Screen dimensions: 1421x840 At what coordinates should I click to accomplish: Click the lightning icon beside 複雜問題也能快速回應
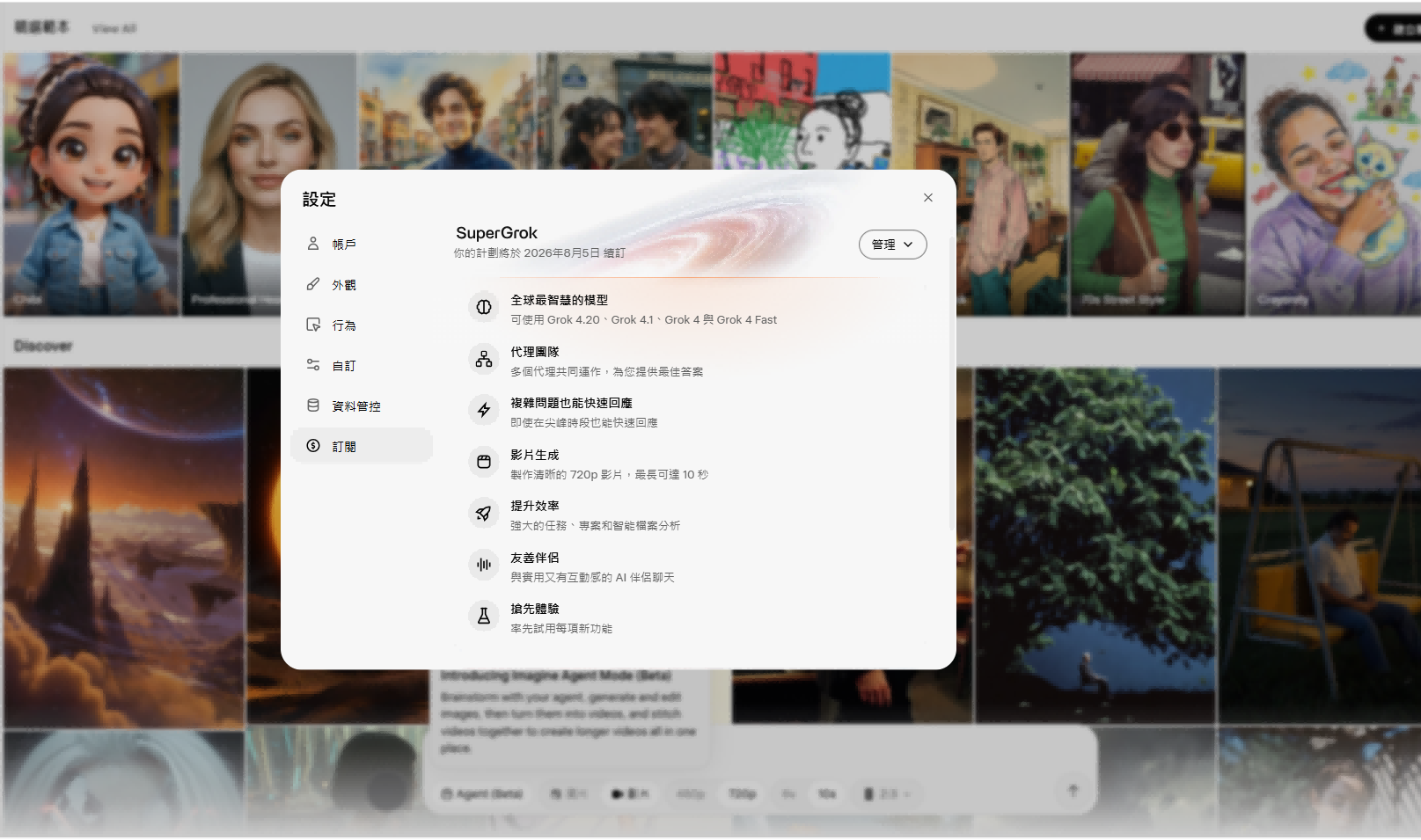click(x=484, y=410)
